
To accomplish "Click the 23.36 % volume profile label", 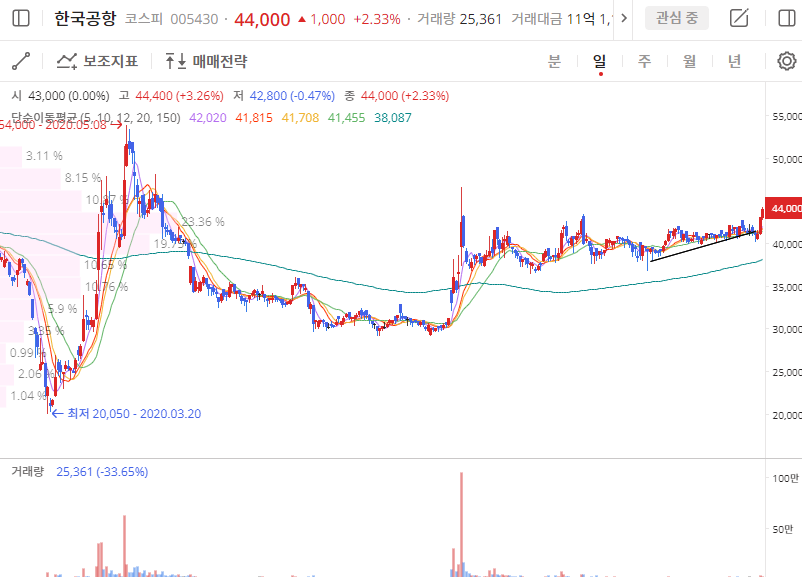I will [x=203, y=221].
